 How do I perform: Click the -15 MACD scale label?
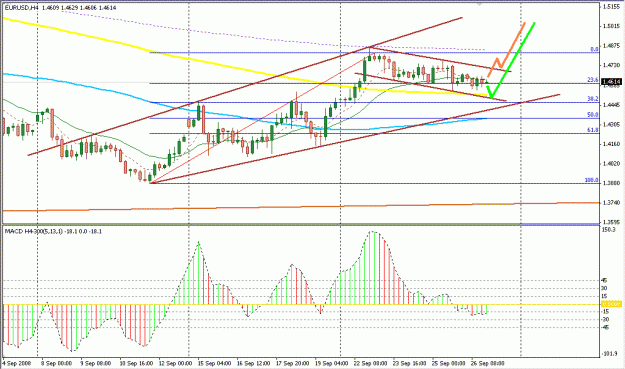tap(604, 311)
